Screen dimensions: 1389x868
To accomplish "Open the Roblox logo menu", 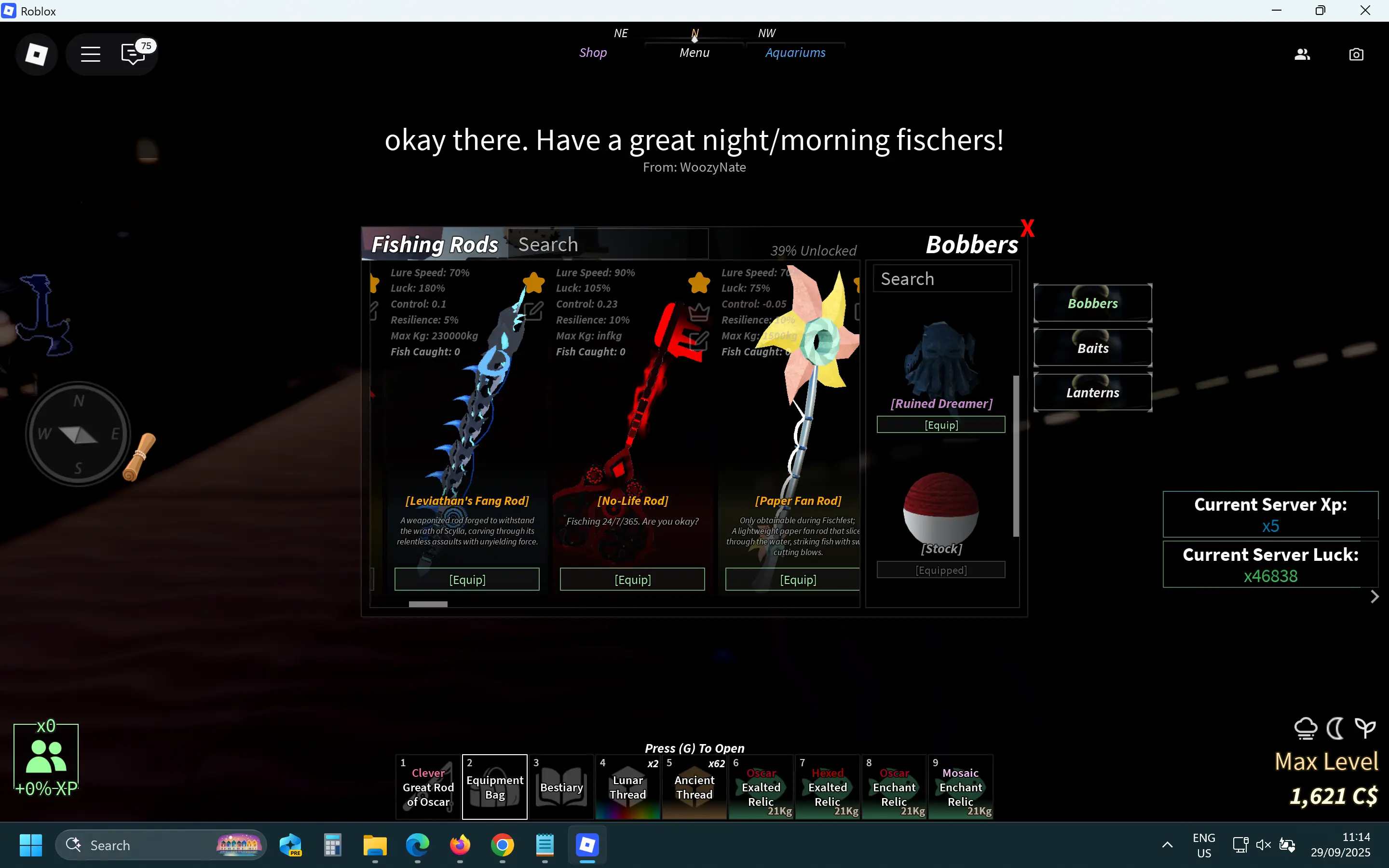I will tap(36, 54).
